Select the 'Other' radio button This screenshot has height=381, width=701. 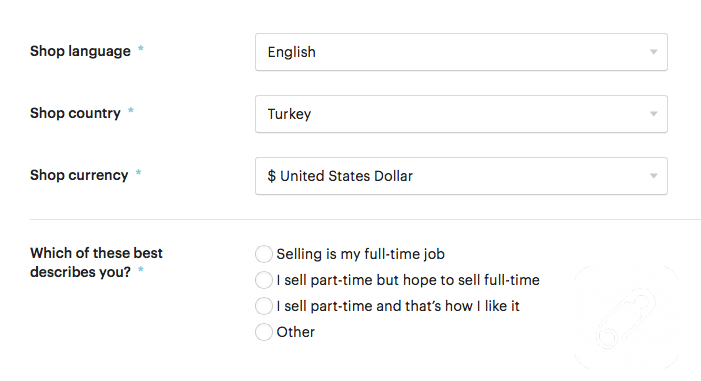pyautogui.click(x=264, y=332)
